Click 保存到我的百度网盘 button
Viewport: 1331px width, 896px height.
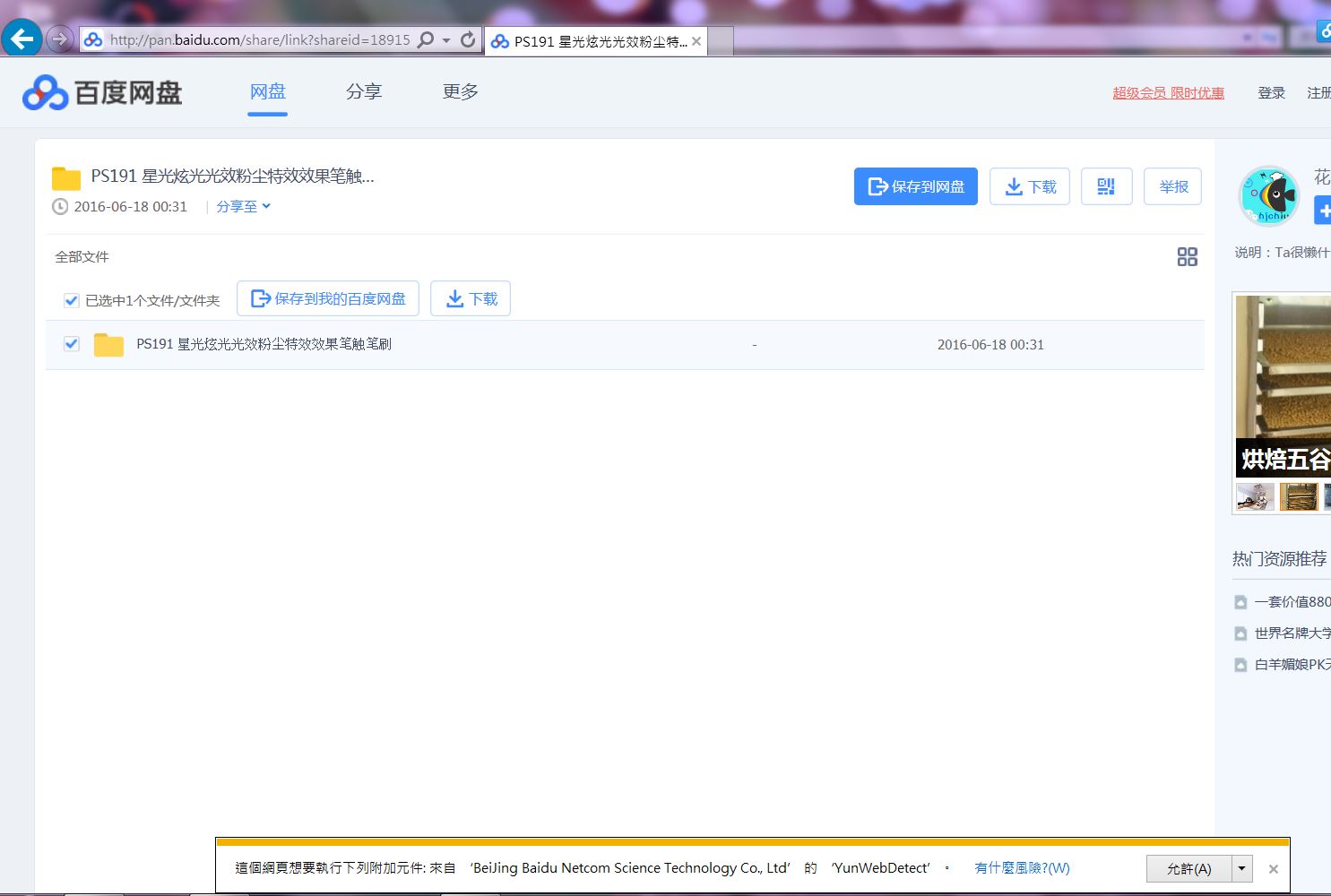328,298
